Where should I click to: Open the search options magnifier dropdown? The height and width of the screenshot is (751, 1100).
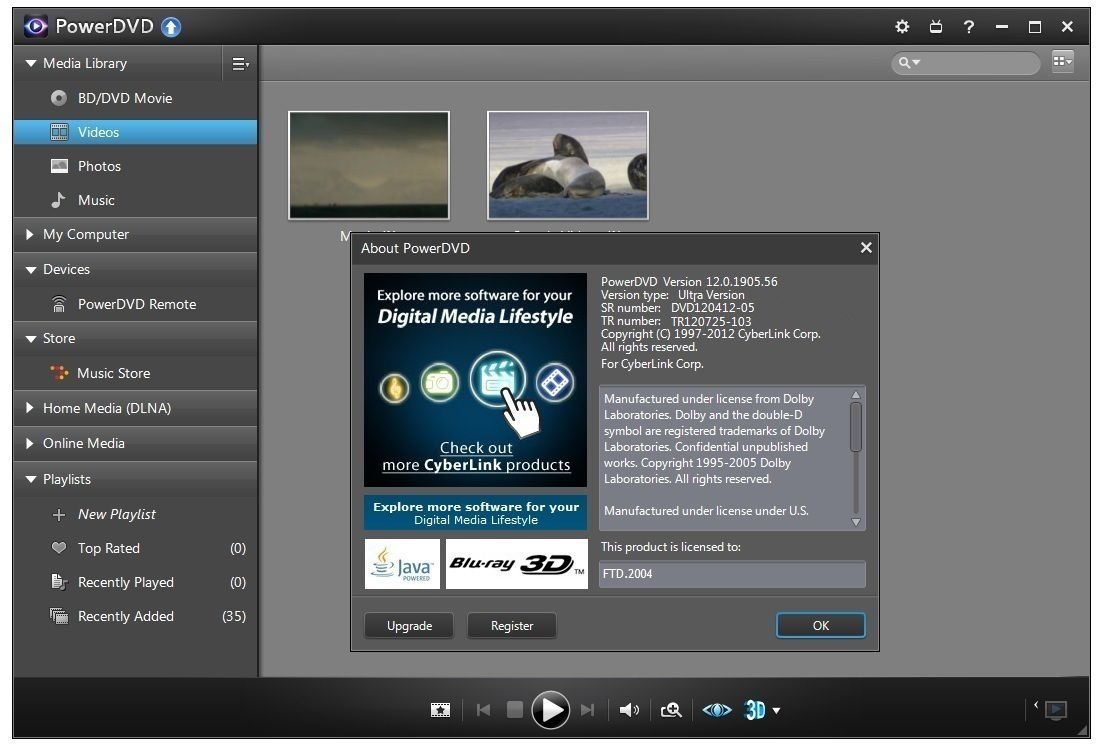909,62
